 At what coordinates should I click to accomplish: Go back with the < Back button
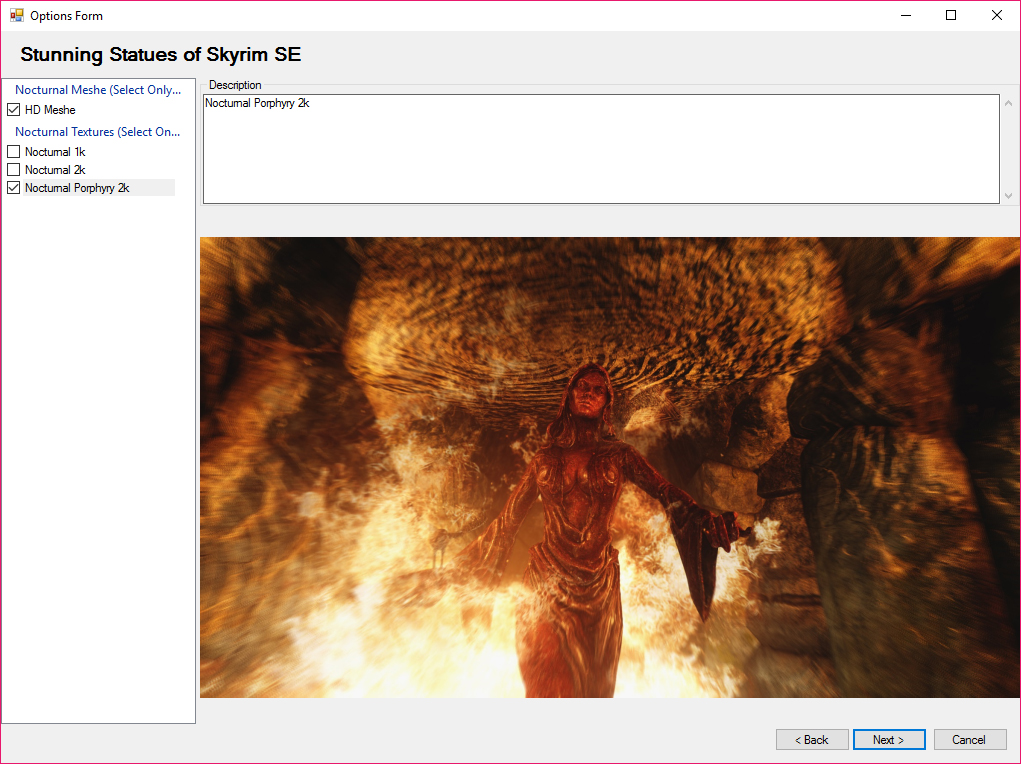tap(812, 739)
